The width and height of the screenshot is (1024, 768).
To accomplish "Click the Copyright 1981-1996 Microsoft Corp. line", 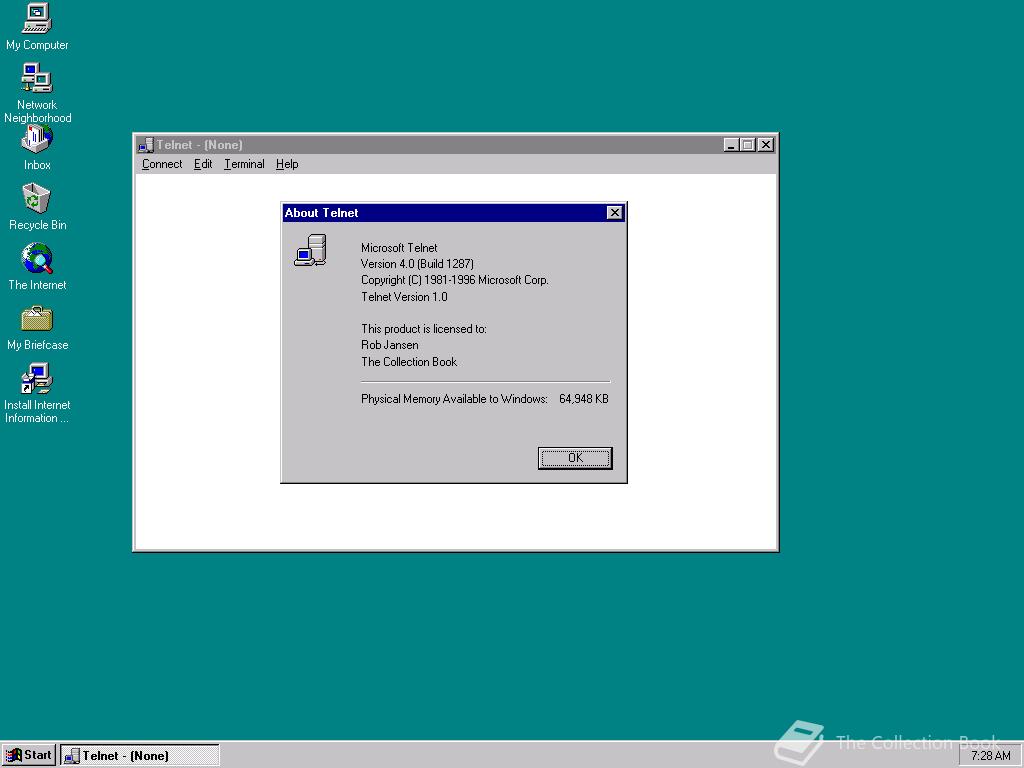I will [455, 280].
